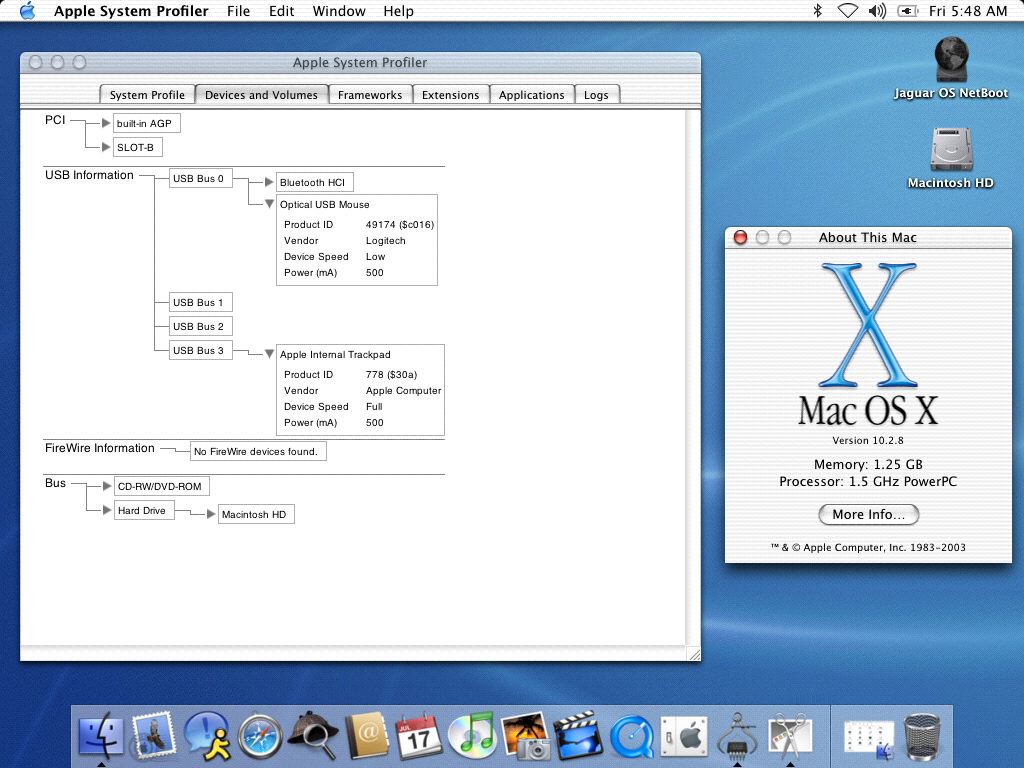Open the Apple menu
Viewport: 1024px width, 768px height.
27,11
